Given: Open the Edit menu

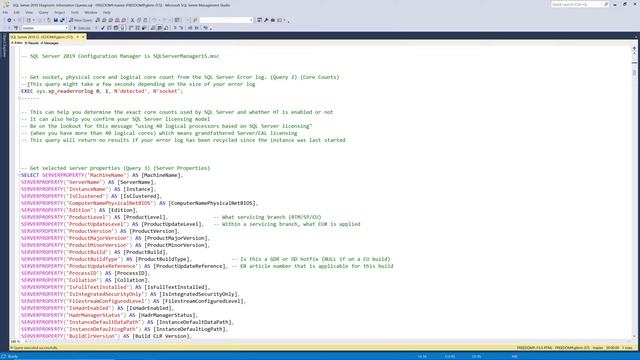Looking at the screenshot, I should 16,12.
